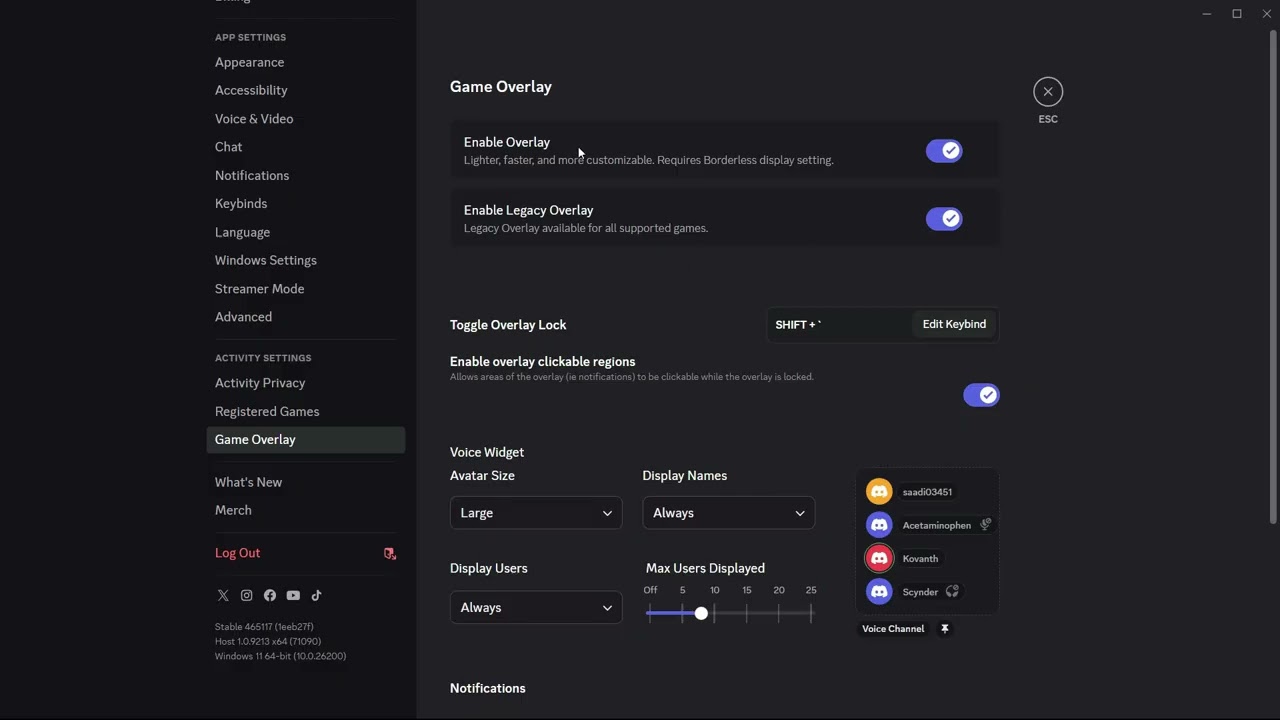Open the TikTok social icon
The image size is (1280, 720).
(316, 595)
